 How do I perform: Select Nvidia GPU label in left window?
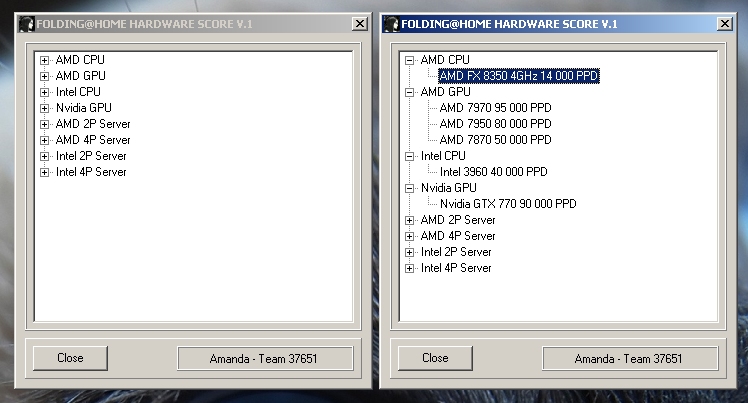point(83,108)
